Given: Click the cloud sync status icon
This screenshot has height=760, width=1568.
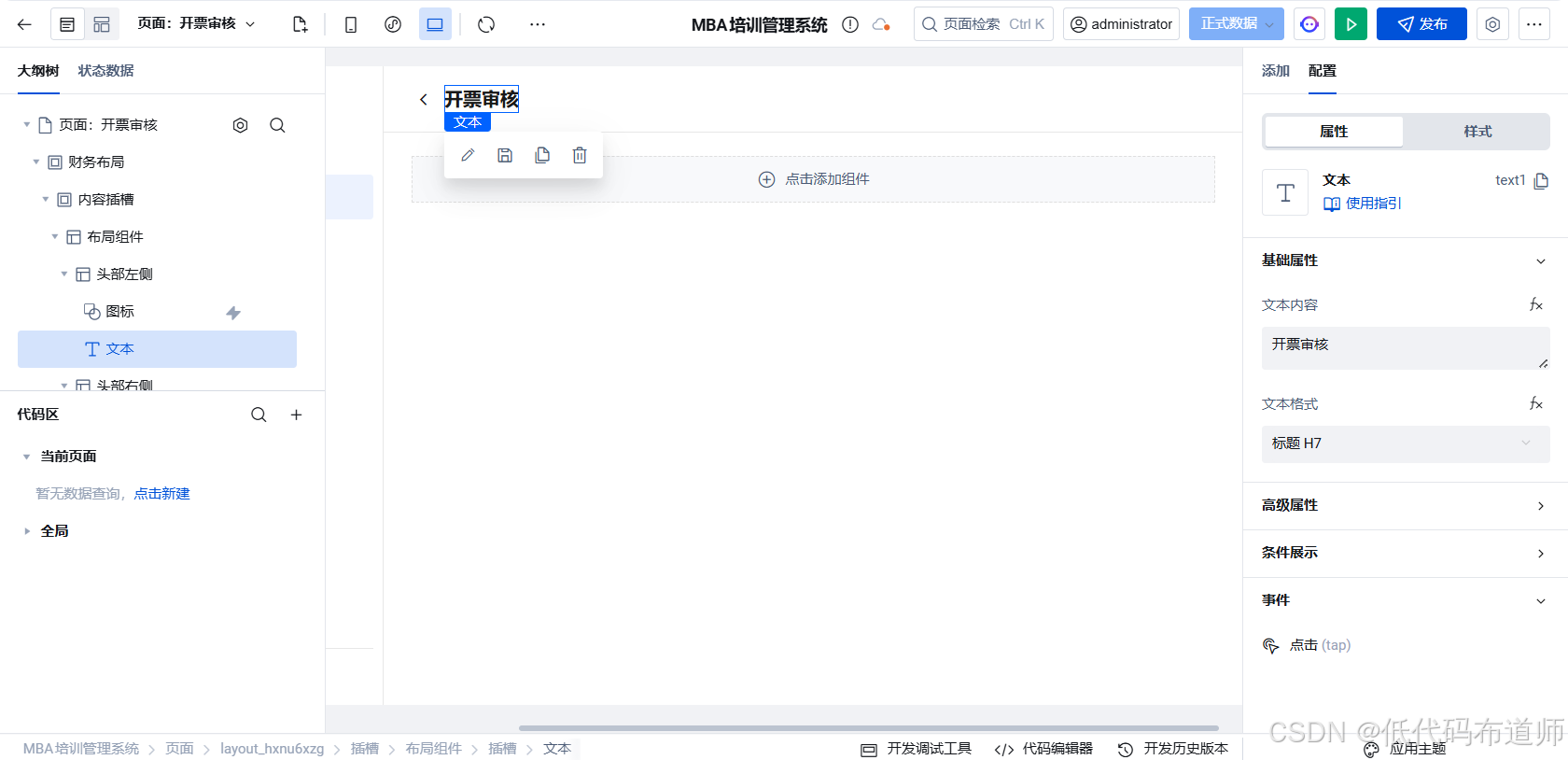Looking at the screenshot, I should pyautogui.click(x=881, y=24).
